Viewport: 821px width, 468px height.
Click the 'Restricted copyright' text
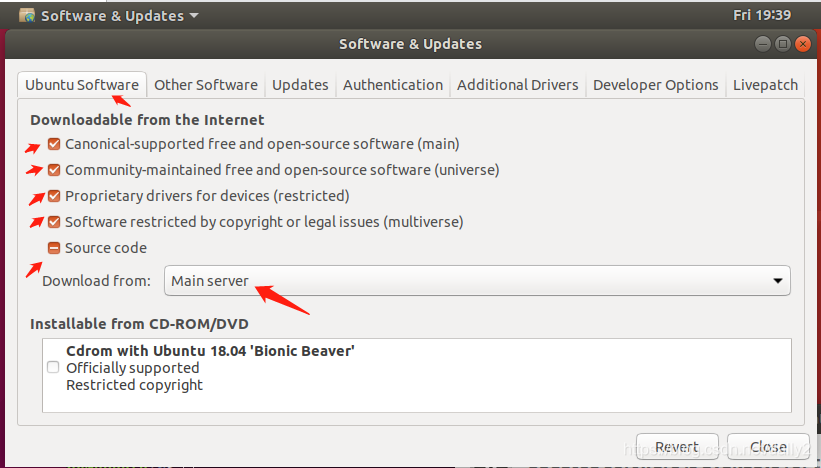click(x=134, y=385)
